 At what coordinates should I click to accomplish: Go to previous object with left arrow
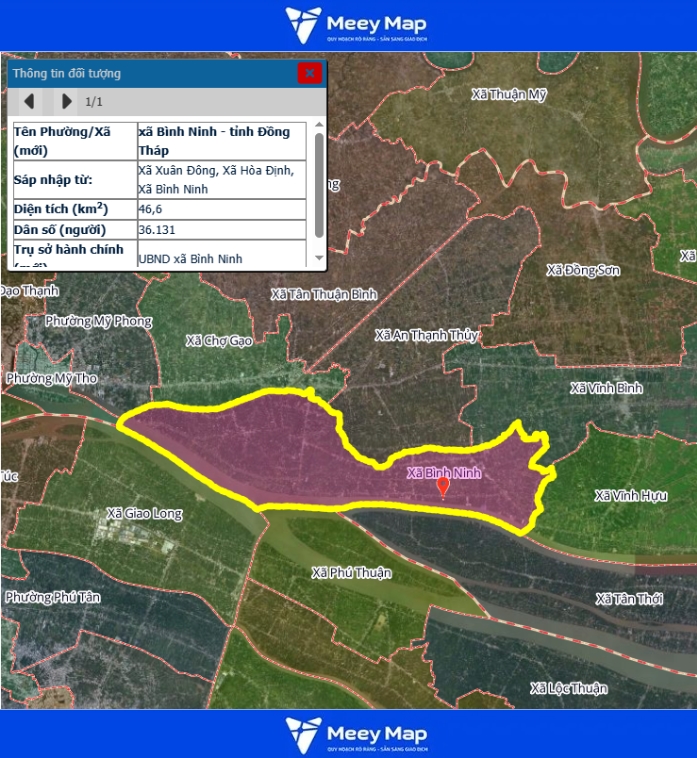[29, 101]
